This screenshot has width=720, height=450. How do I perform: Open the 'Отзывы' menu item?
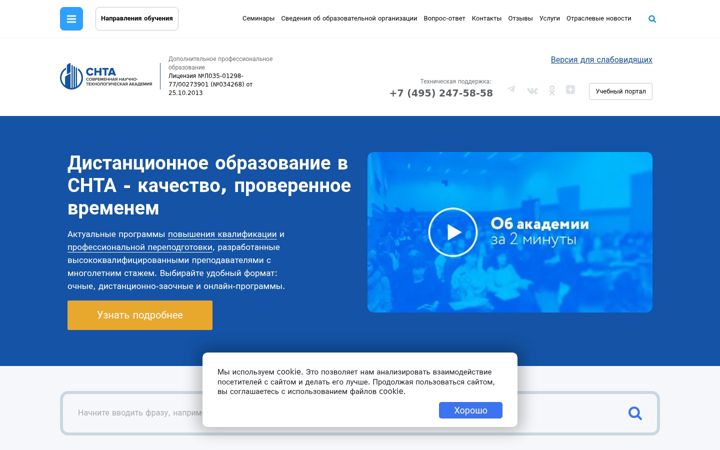(520, 19)
